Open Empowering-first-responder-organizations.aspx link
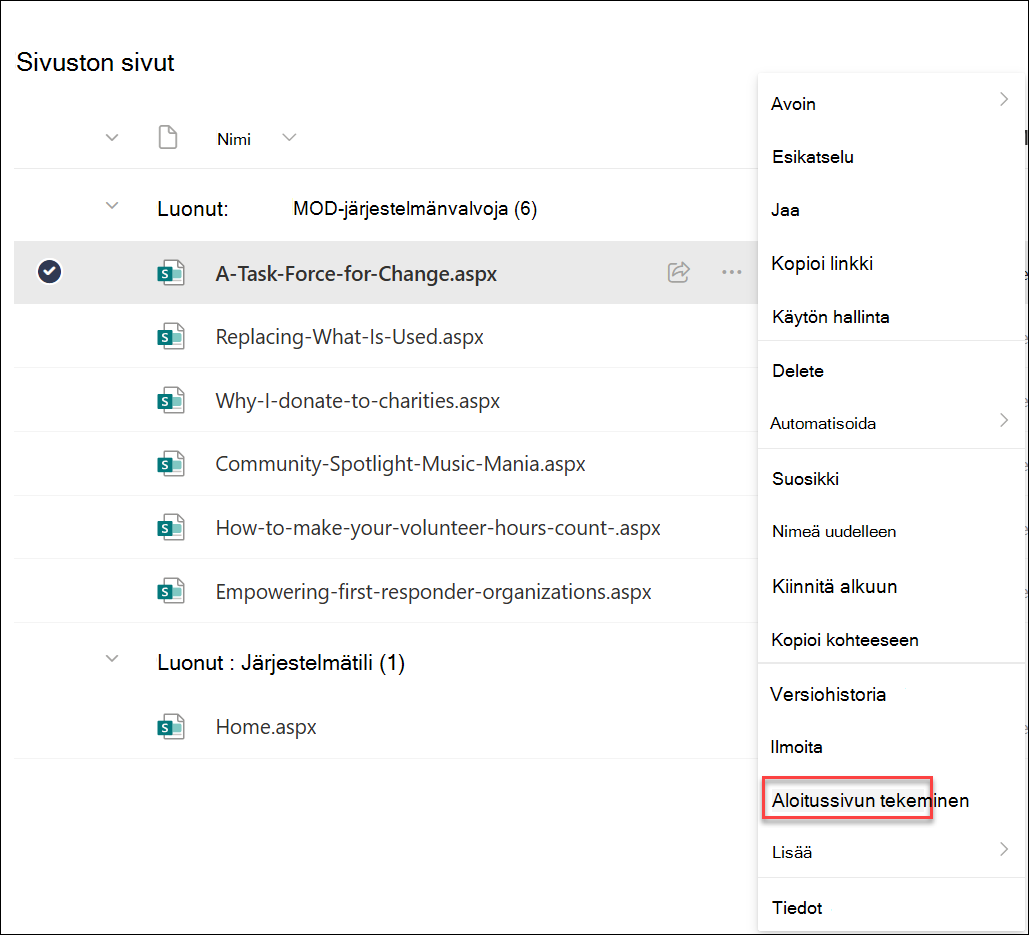This screenshot has width=1029, height=935. (433, 592)
